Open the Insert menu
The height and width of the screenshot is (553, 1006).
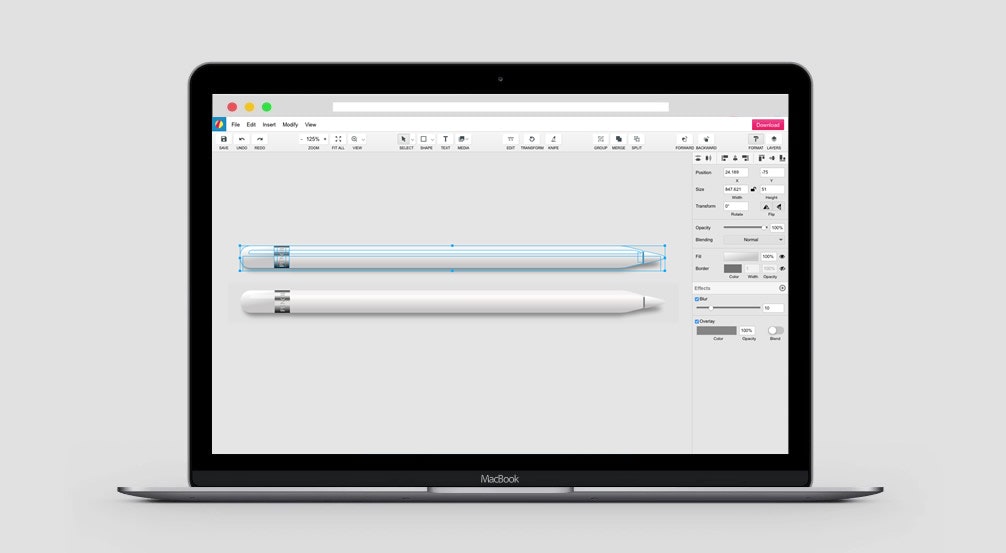(x=269, y=124)
